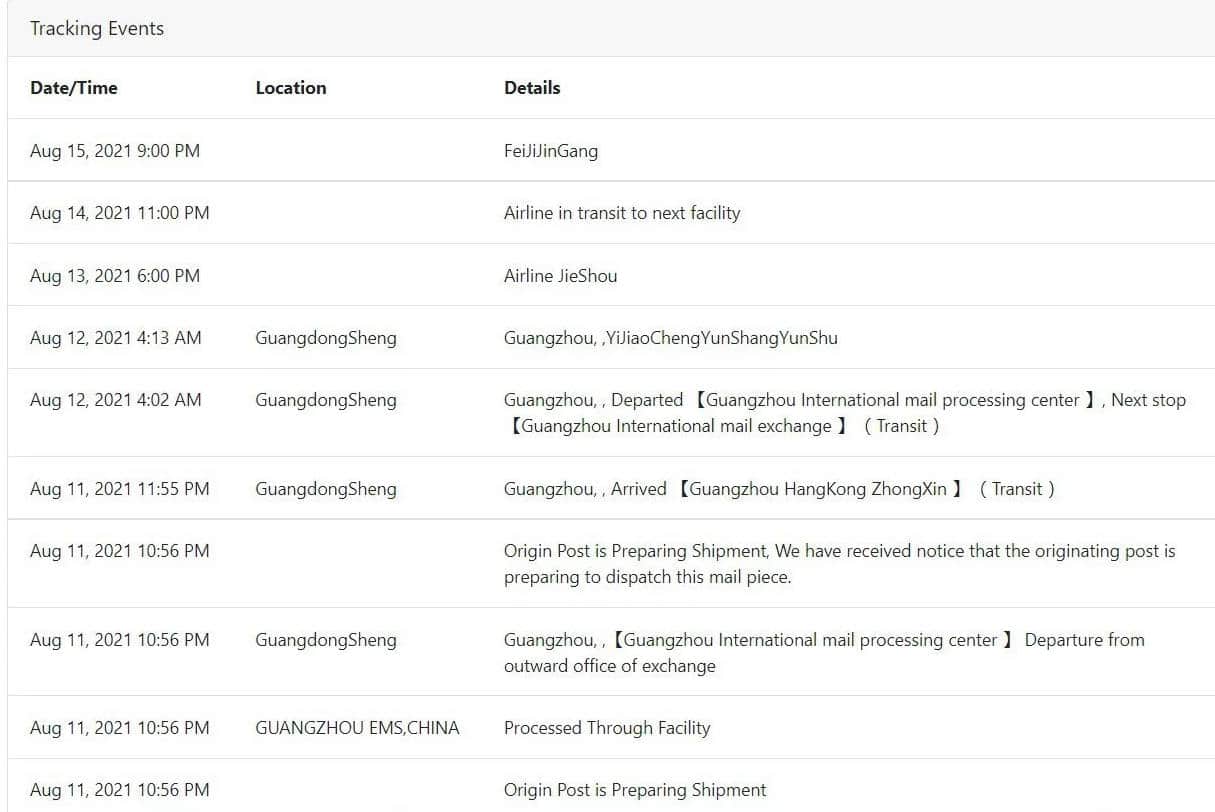This screenshot has height=812, width=1215.
Task: Click the 'Processed Through Facility' detail text
Action: point(607,728)
